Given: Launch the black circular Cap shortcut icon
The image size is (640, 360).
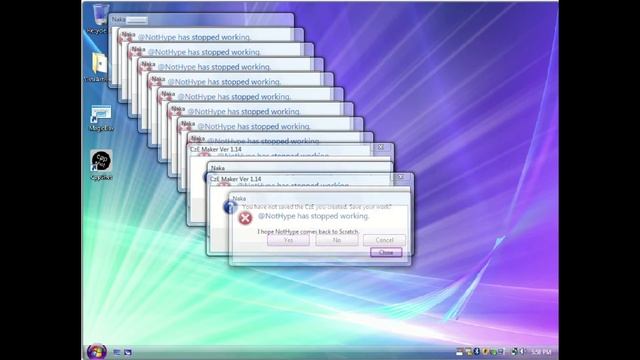Looking at the screenshot, I should [x=101, y=161].
